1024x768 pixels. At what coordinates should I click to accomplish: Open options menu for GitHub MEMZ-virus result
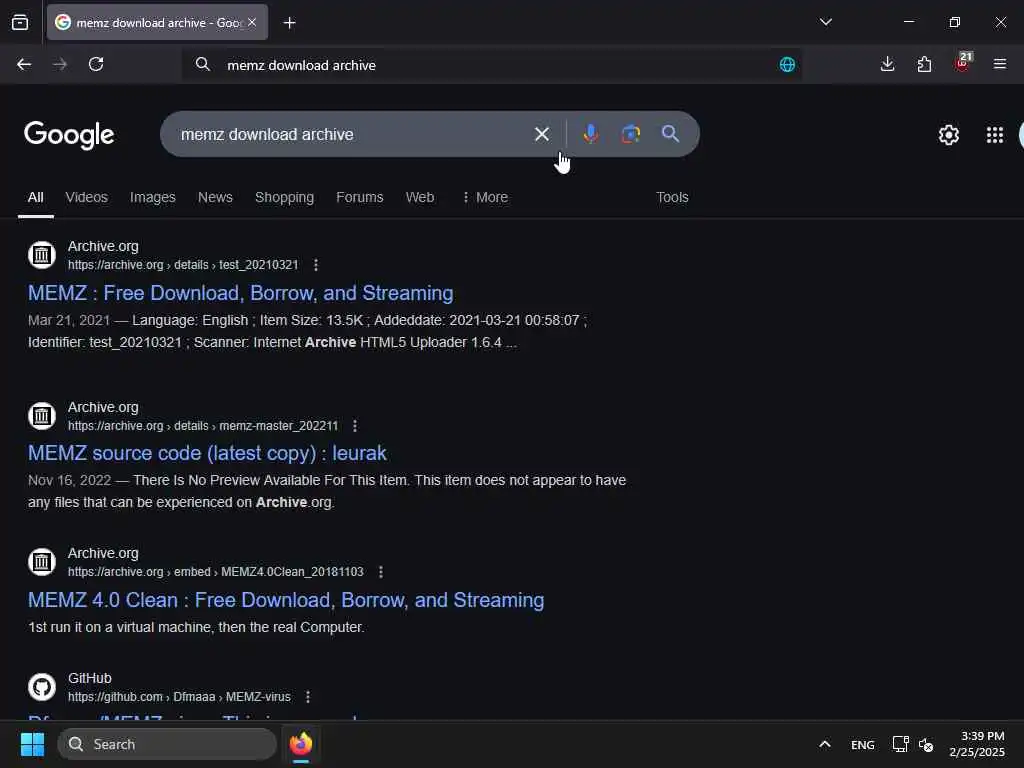[308, 697]
